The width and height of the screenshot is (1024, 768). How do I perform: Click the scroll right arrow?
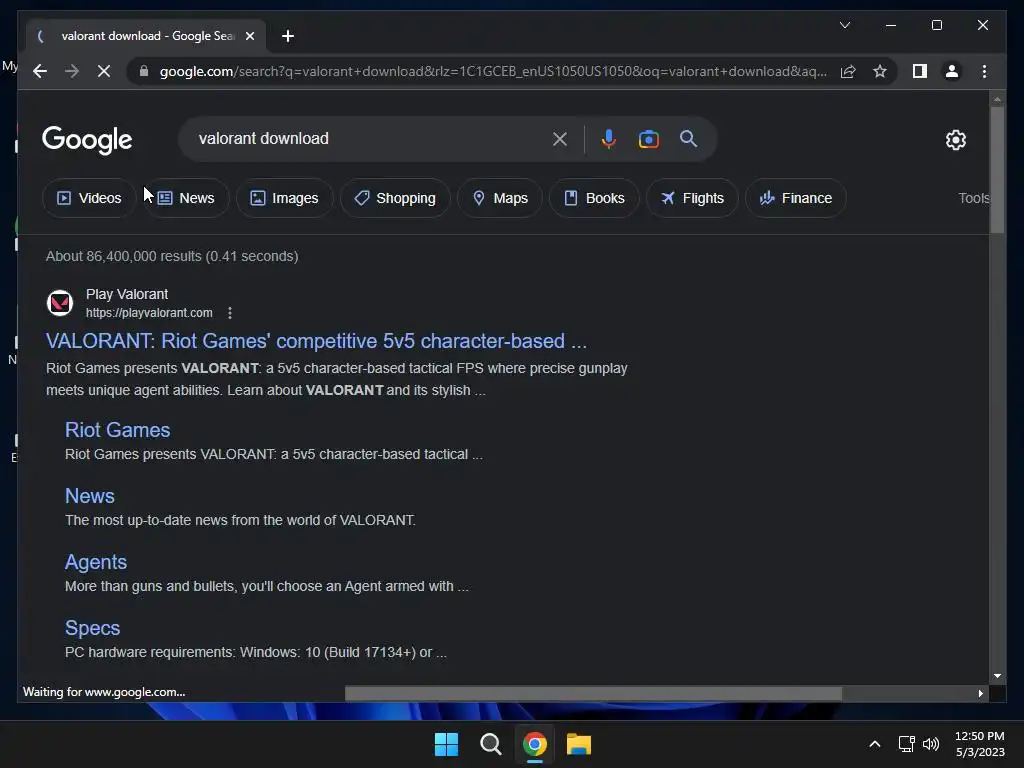pos(980,694)
